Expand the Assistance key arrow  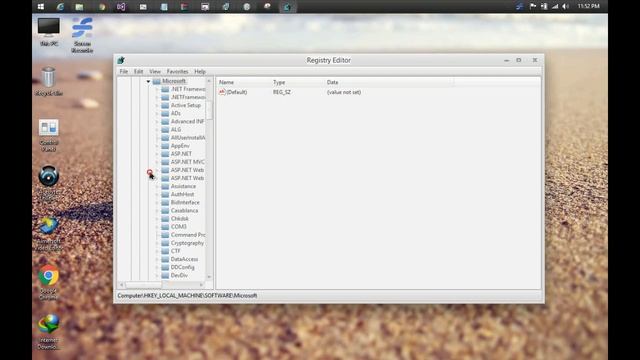click(157, 186)
